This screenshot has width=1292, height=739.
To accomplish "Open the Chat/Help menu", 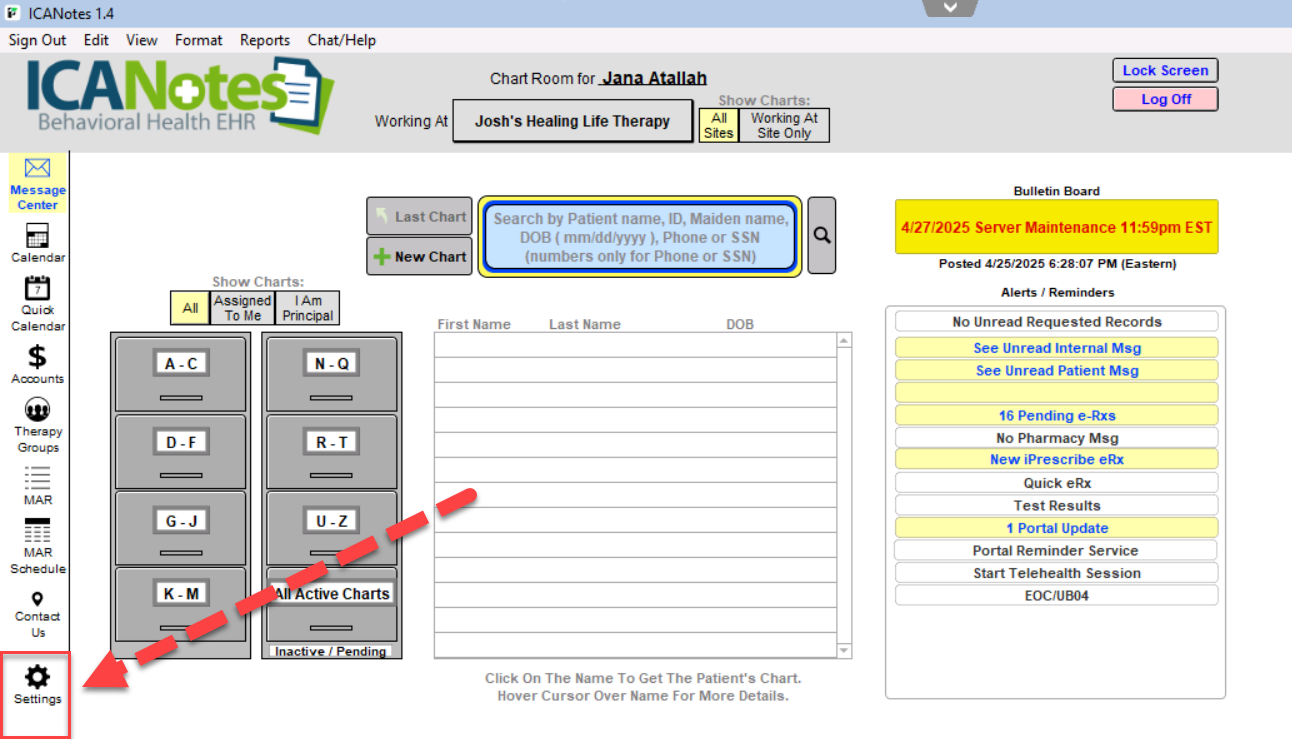I will [x=341, y=40].
